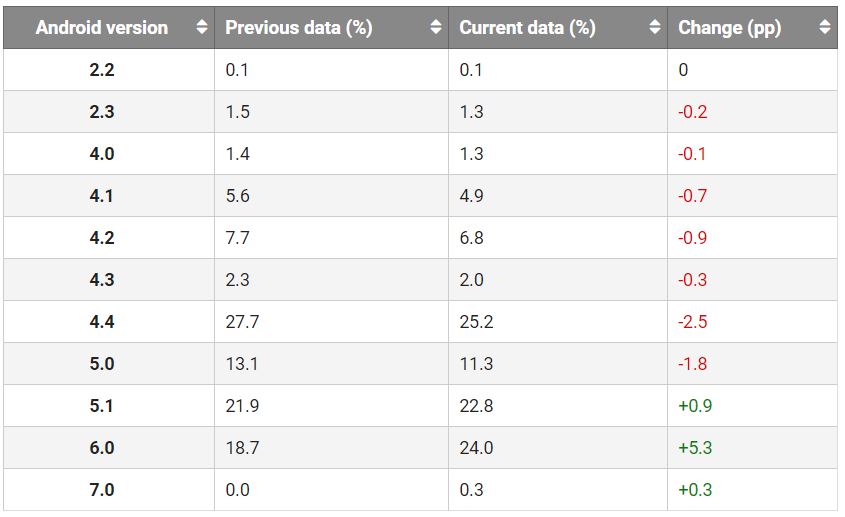Click the Android 7.0 version cell
This screenshot has height=517, width=845.
click(102, 490)
